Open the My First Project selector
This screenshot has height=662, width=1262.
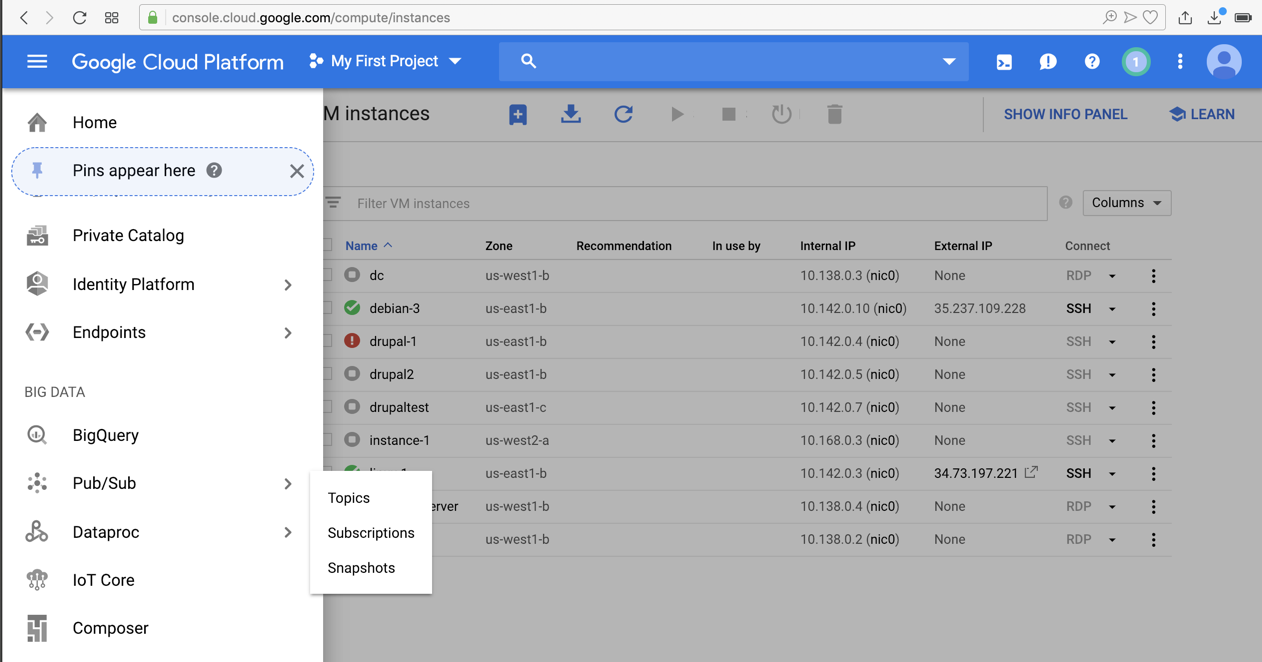[x=386, y=62]
